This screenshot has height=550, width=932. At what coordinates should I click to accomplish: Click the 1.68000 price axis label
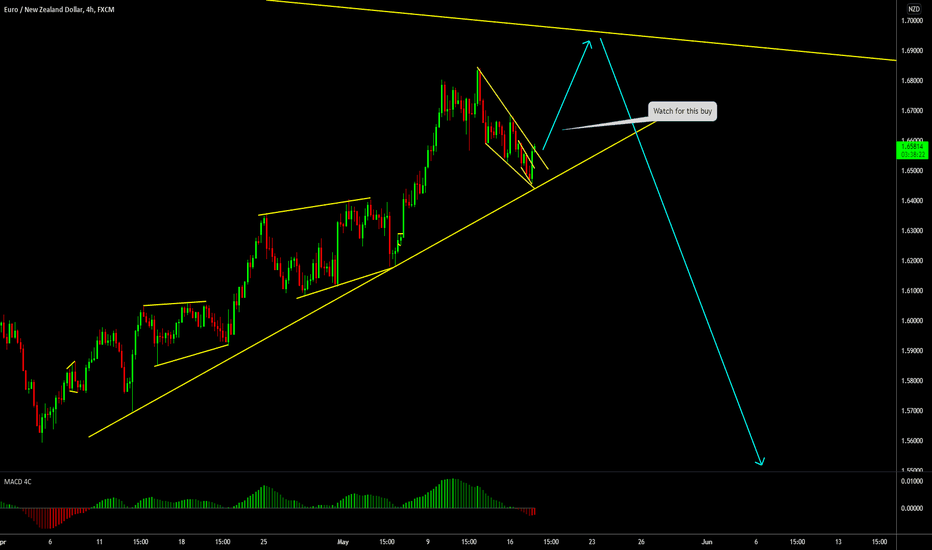click(x=912, y=81)
